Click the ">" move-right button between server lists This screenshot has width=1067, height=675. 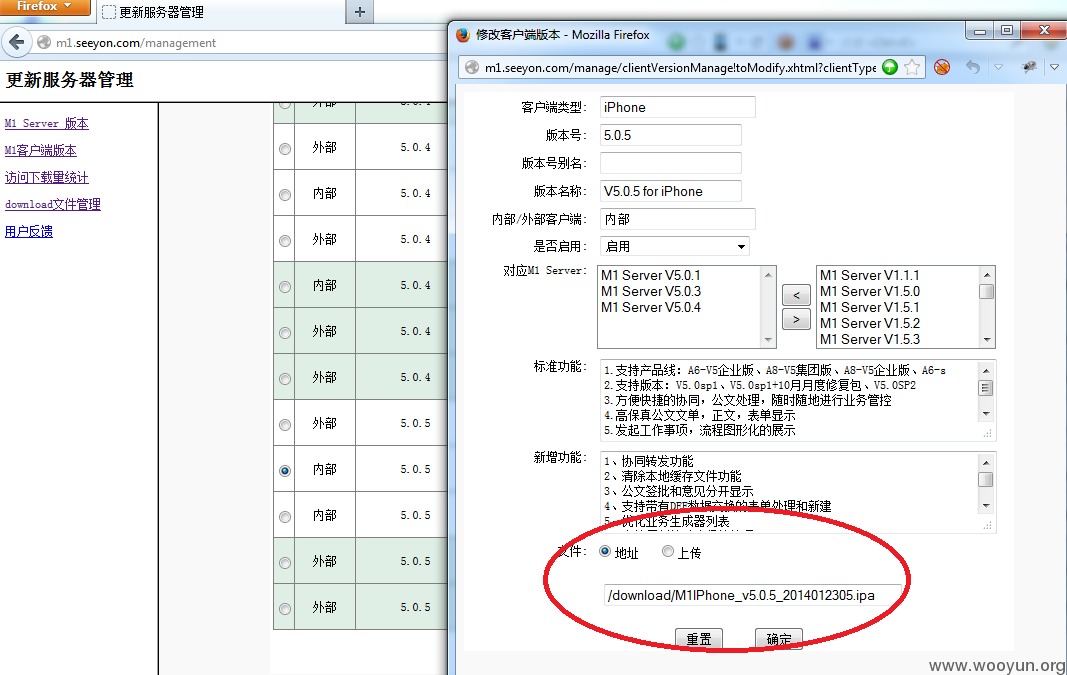pos(796,318)
